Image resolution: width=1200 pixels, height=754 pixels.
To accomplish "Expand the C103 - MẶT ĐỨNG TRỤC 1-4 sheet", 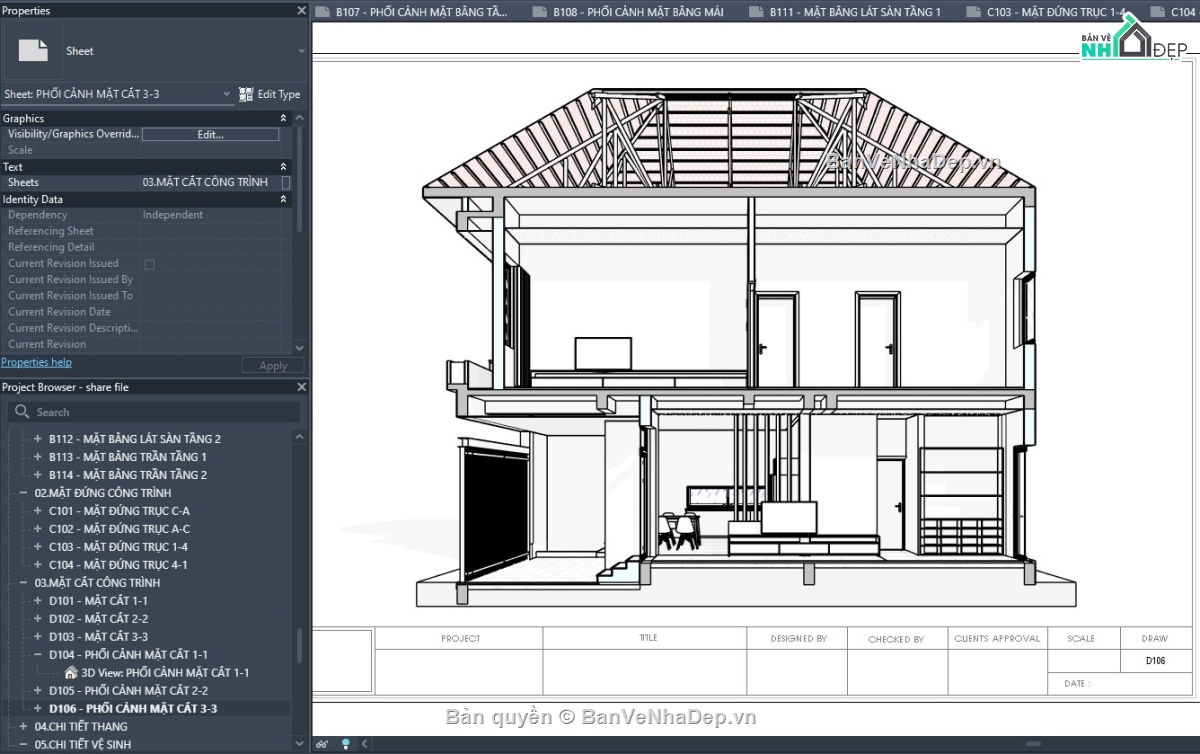I will (x=38, y=547).
